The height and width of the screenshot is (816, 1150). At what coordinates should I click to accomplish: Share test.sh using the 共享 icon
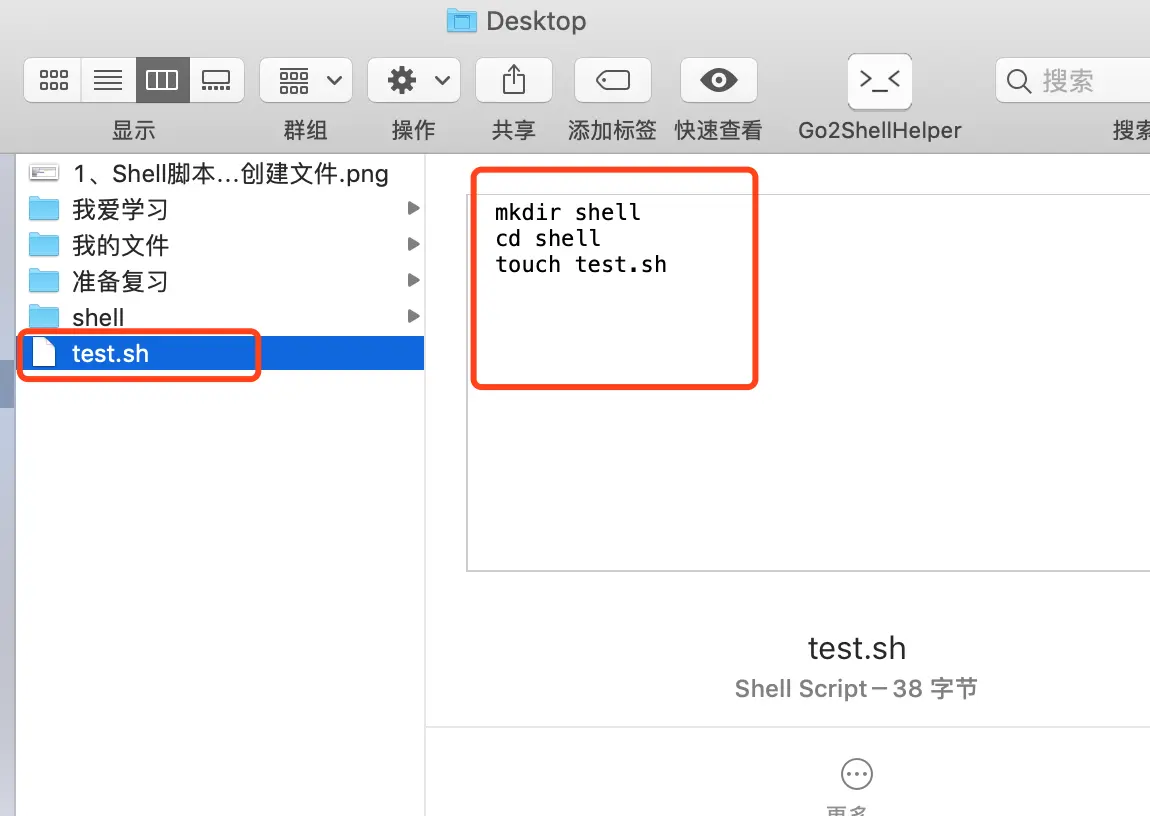(513, 80)
